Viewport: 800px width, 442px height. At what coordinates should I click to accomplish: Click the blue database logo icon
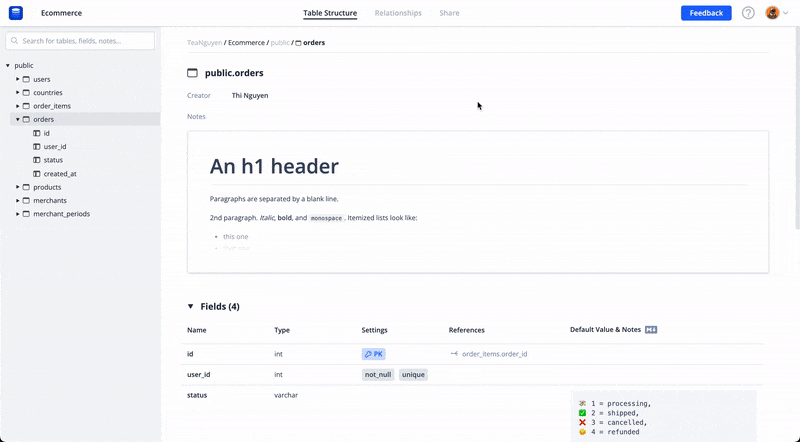(16, 13)
